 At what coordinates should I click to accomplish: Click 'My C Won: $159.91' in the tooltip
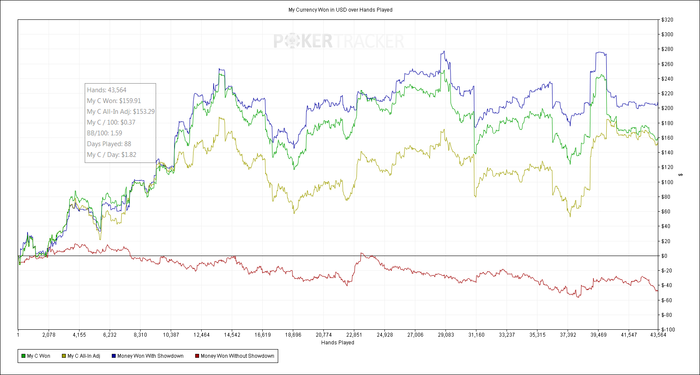click(x=114, y=101)
